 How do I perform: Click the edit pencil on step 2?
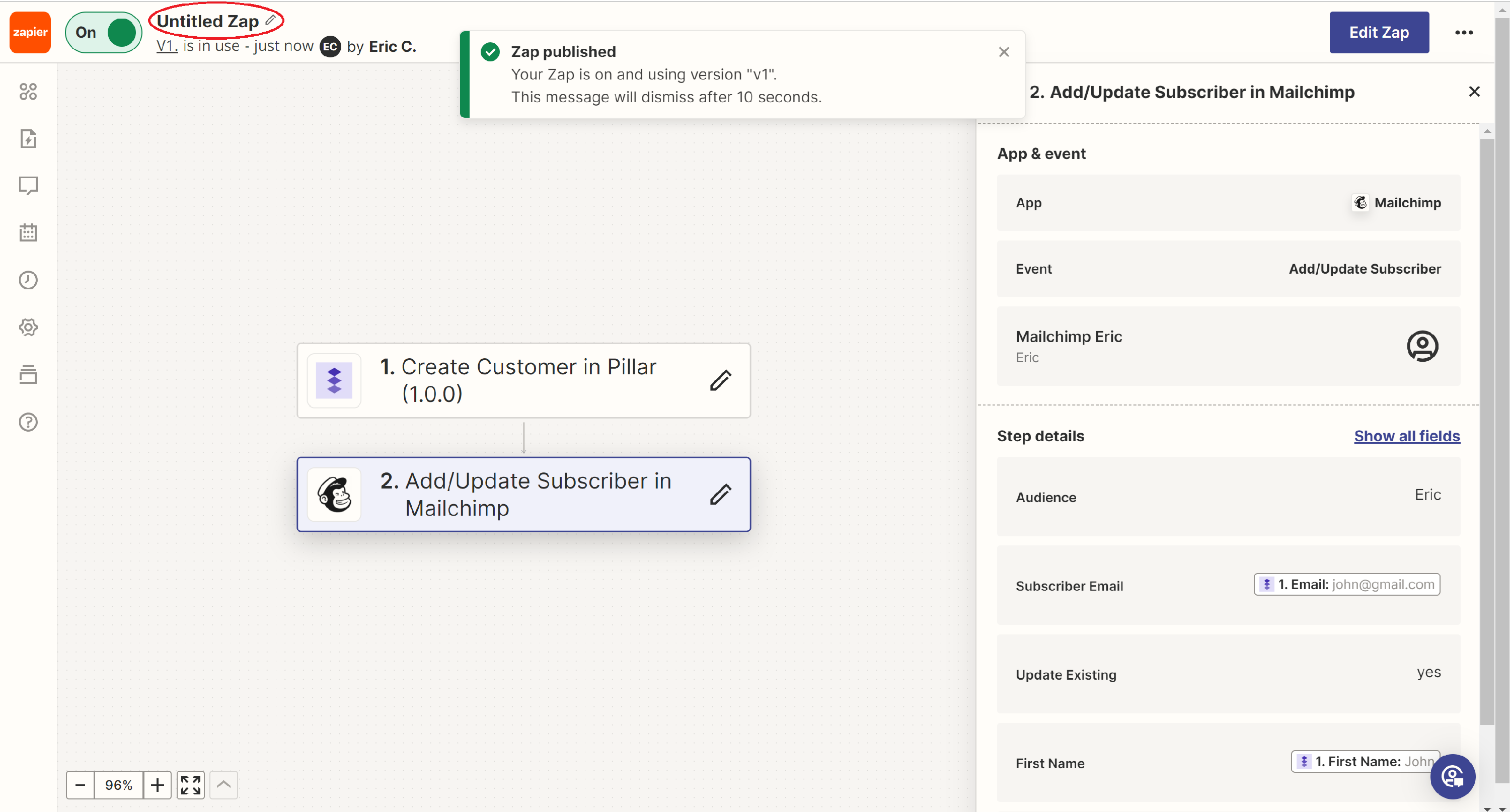[x=720, y=494]
